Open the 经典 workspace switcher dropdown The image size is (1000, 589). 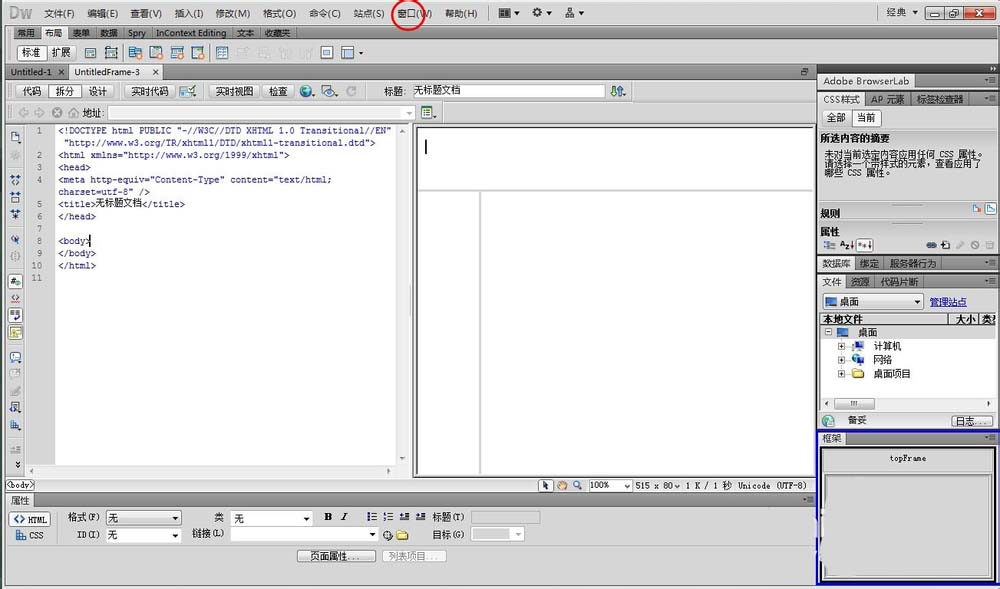tap(902, 13)
